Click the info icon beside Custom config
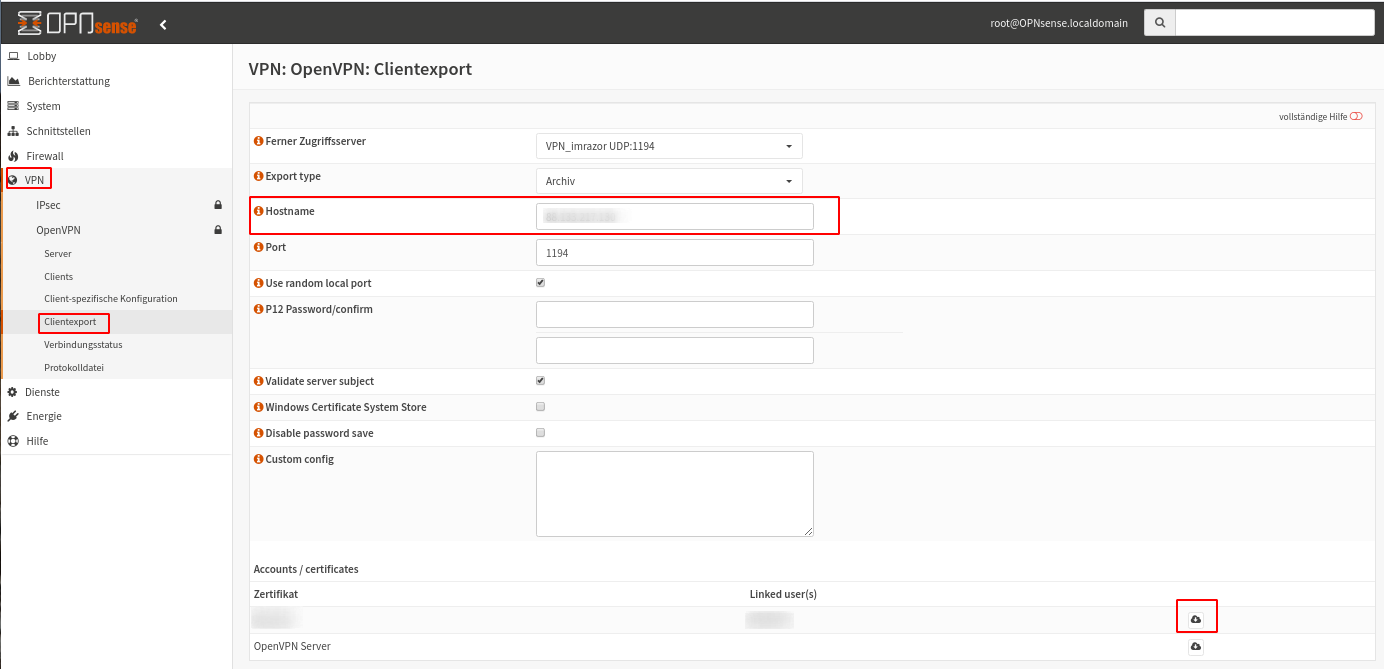Screen dimensions: 1384x669 tap(258, 460)
